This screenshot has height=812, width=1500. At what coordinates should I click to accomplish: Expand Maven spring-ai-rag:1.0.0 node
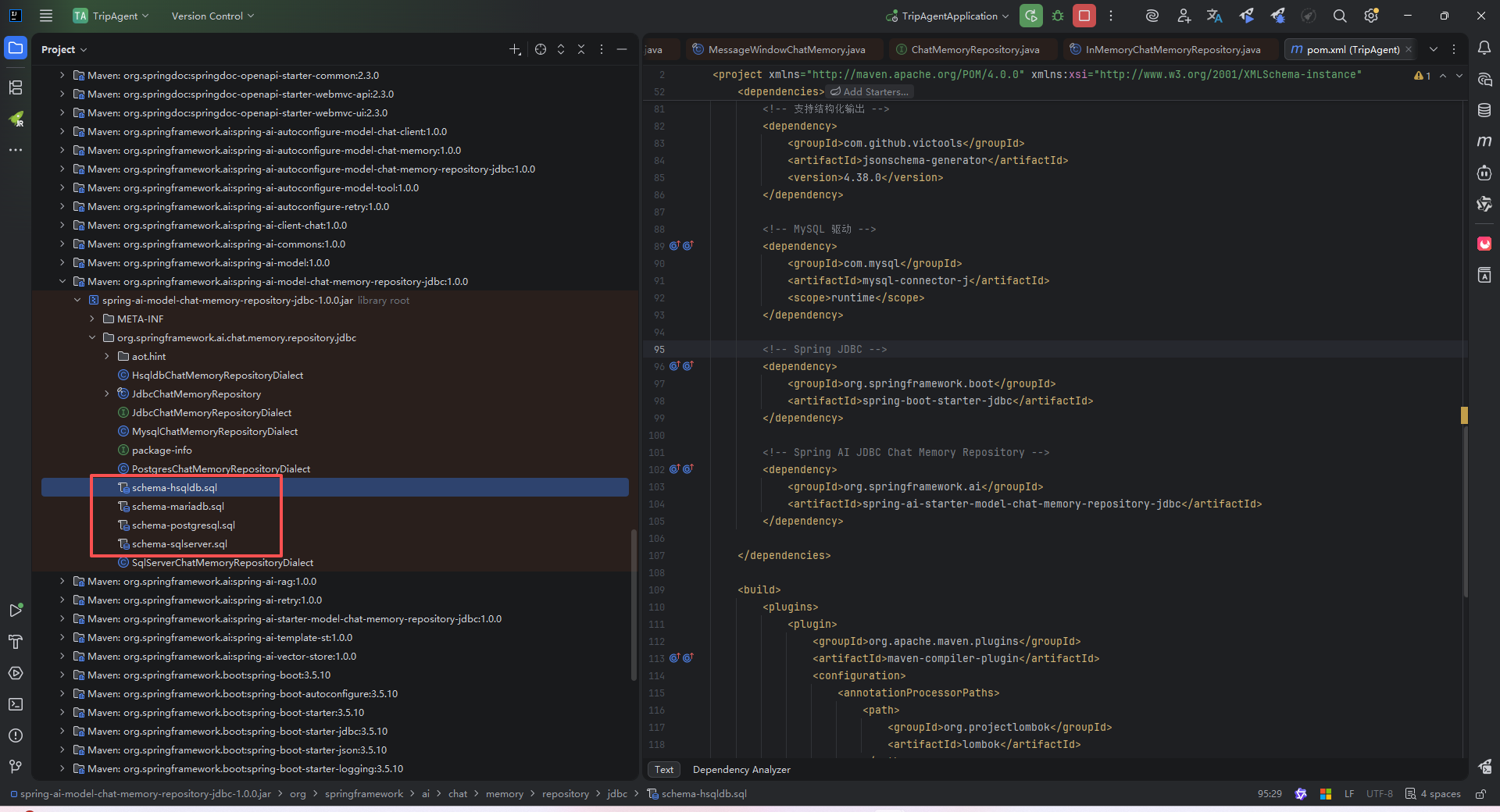coord(62,582)
